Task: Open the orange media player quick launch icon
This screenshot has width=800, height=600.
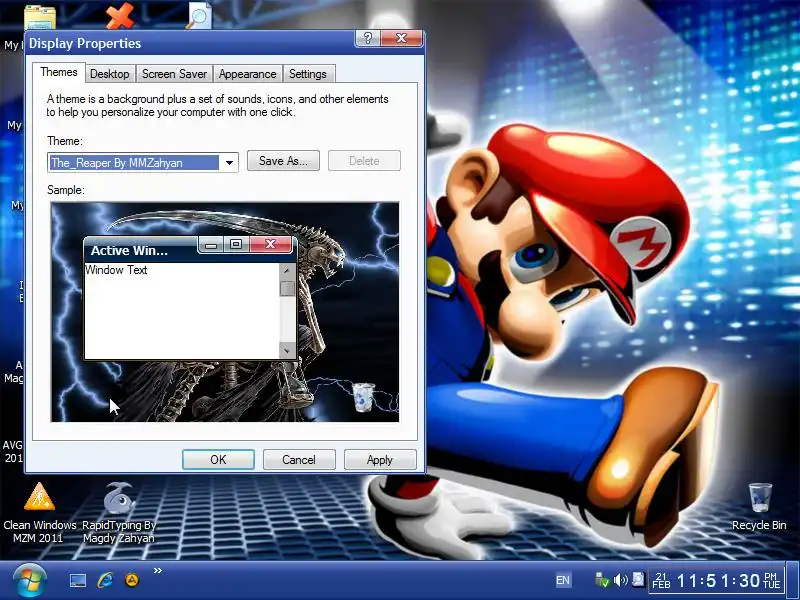Action: point(132,580)
